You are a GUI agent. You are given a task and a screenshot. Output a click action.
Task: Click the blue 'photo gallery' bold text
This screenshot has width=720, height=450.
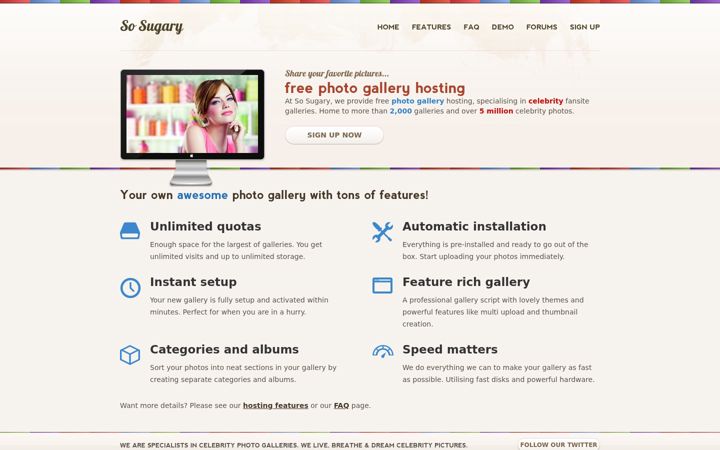417,101
